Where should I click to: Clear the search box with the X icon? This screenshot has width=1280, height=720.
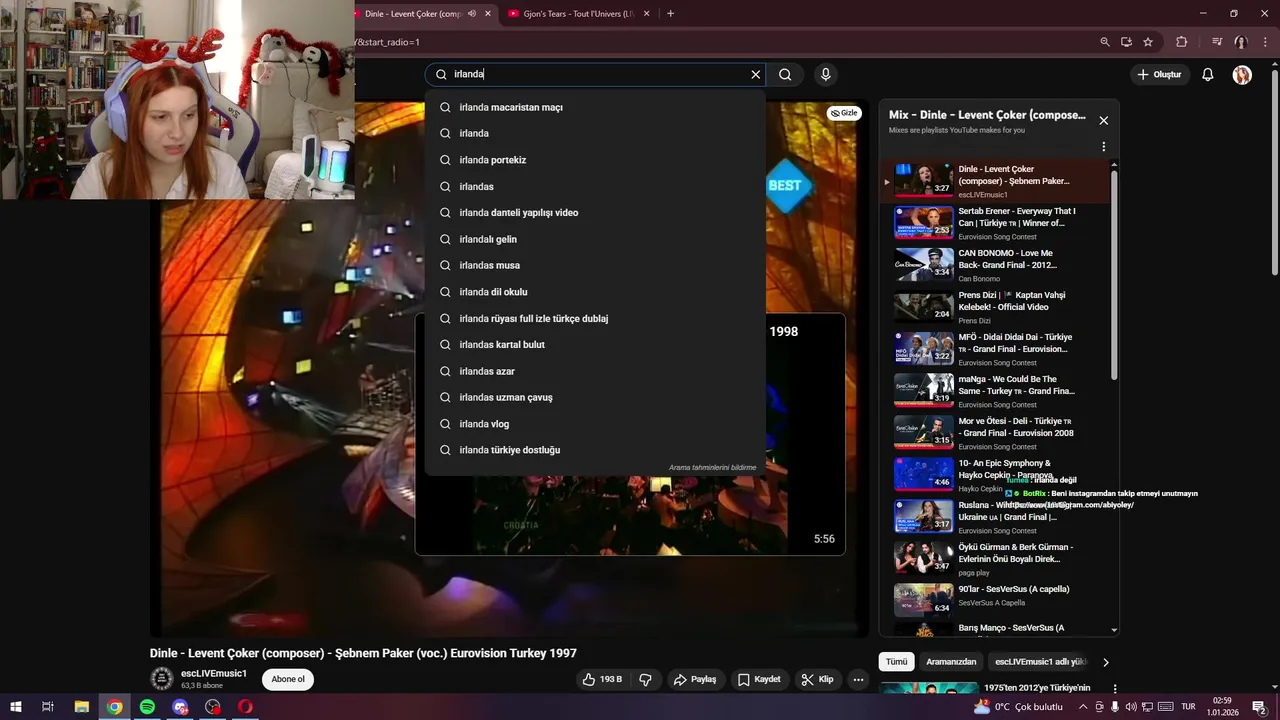point(756,74)
